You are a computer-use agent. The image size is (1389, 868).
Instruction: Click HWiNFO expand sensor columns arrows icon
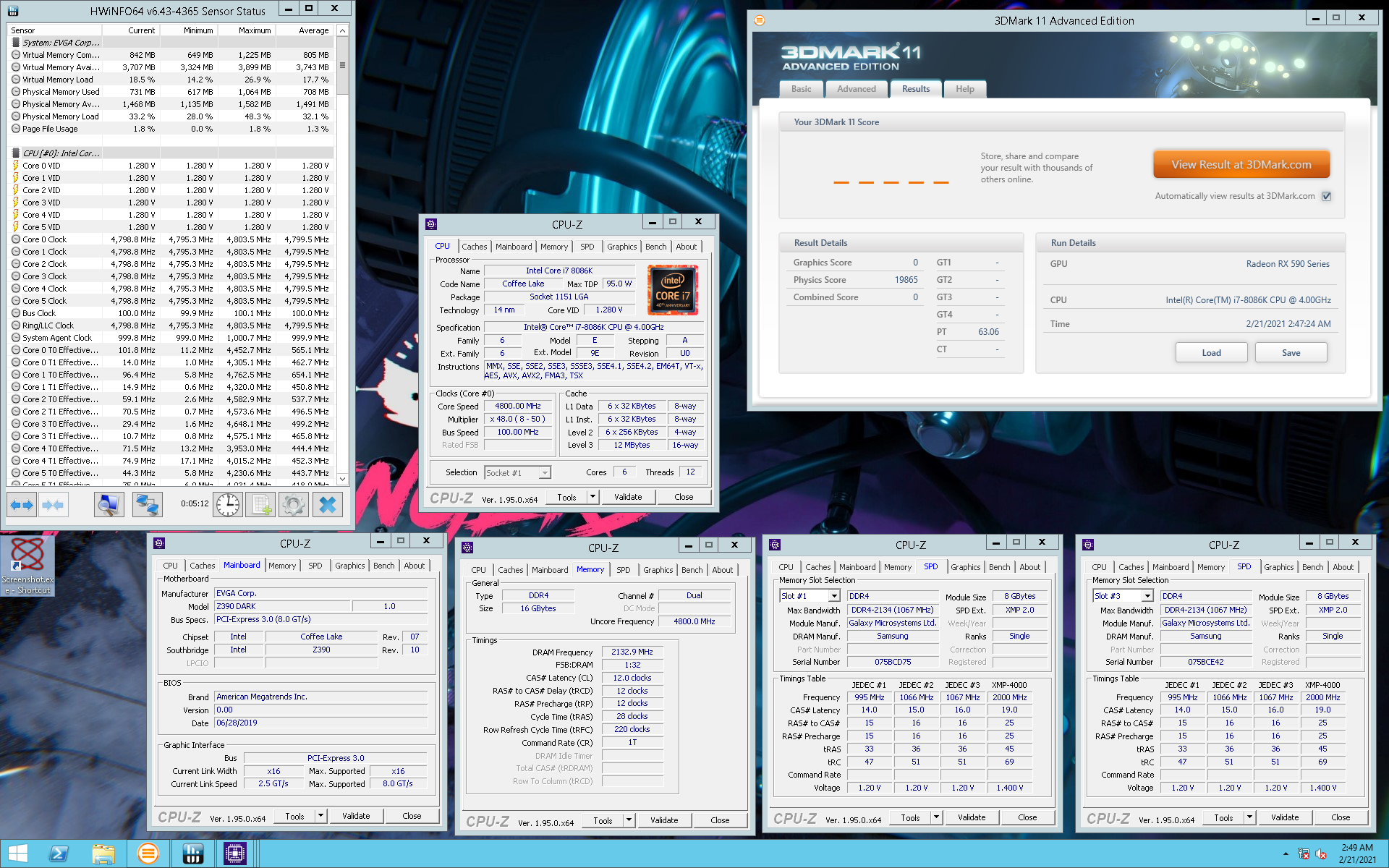22,504
